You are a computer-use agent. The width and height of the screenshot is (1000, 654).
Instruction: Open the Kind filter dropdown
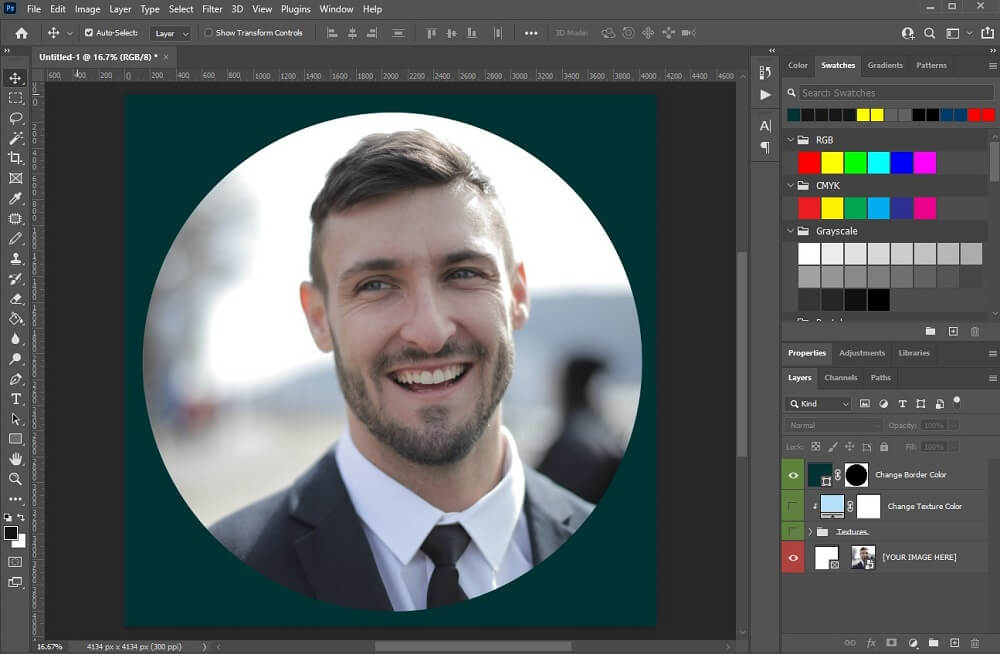tap(819, 404)
